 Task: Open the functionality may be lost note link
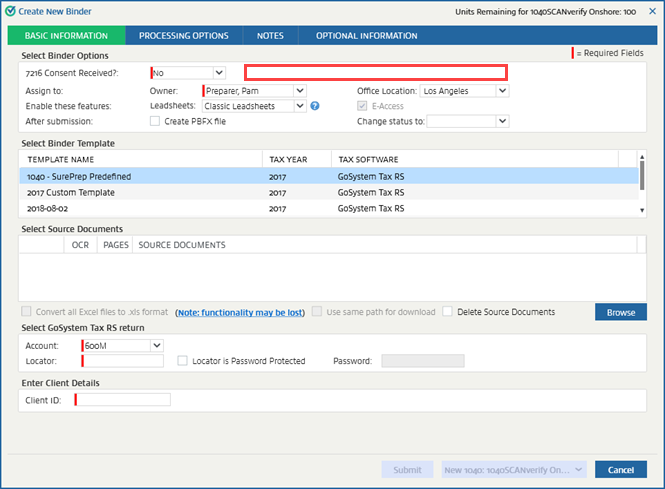[x=239, y=312]
